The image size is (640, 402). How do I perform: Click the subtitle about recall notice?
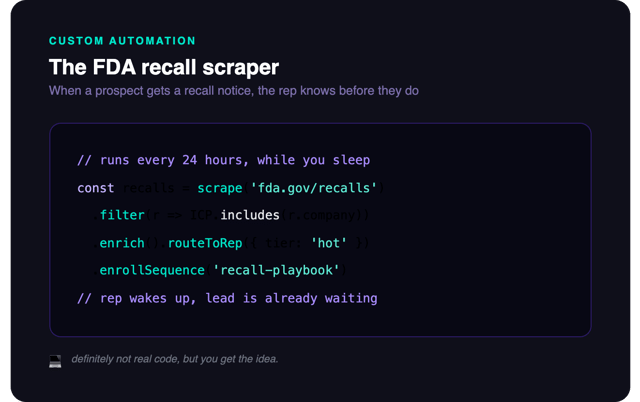pyautogui.click(x=234, y=91)
